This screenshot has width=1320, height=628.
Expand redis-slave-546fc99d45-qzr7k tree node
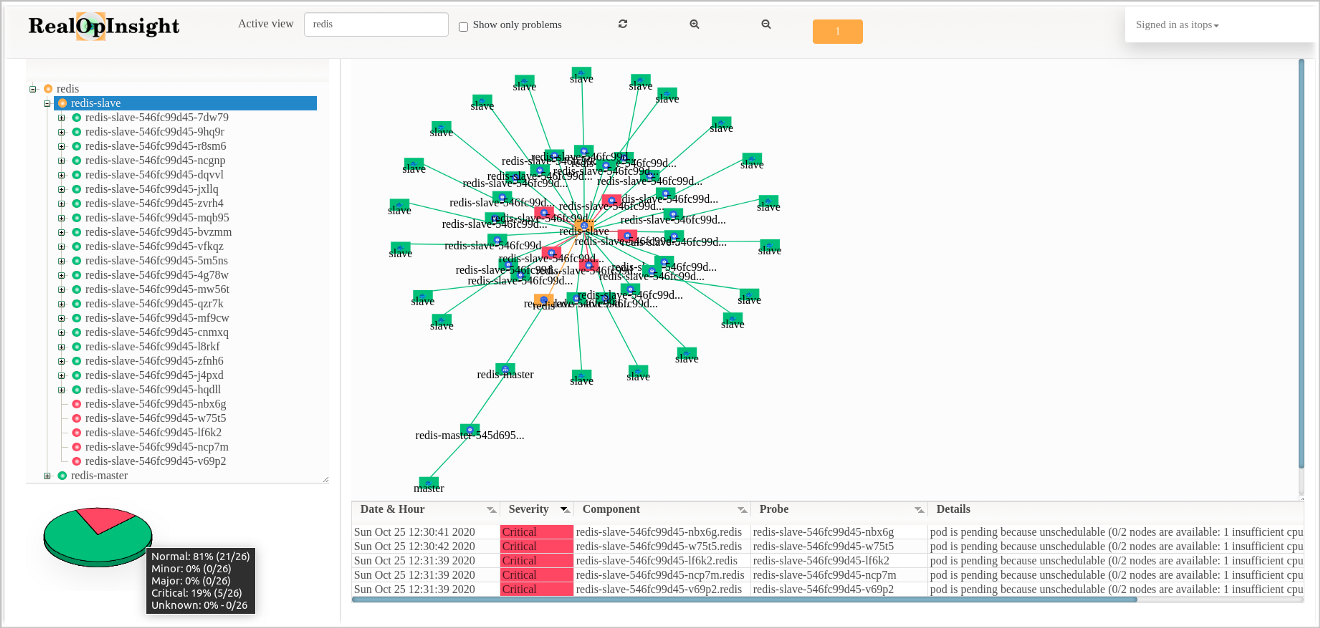pos(61,304)
